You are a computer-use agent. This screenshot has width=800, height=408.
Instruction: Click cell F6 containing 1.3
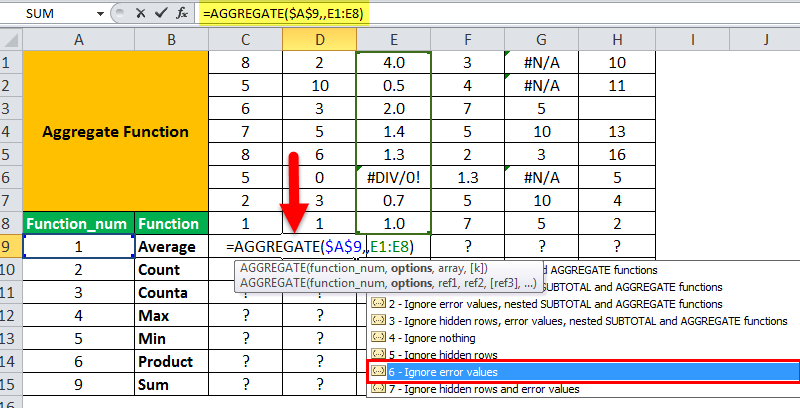(x=467, y=177)
